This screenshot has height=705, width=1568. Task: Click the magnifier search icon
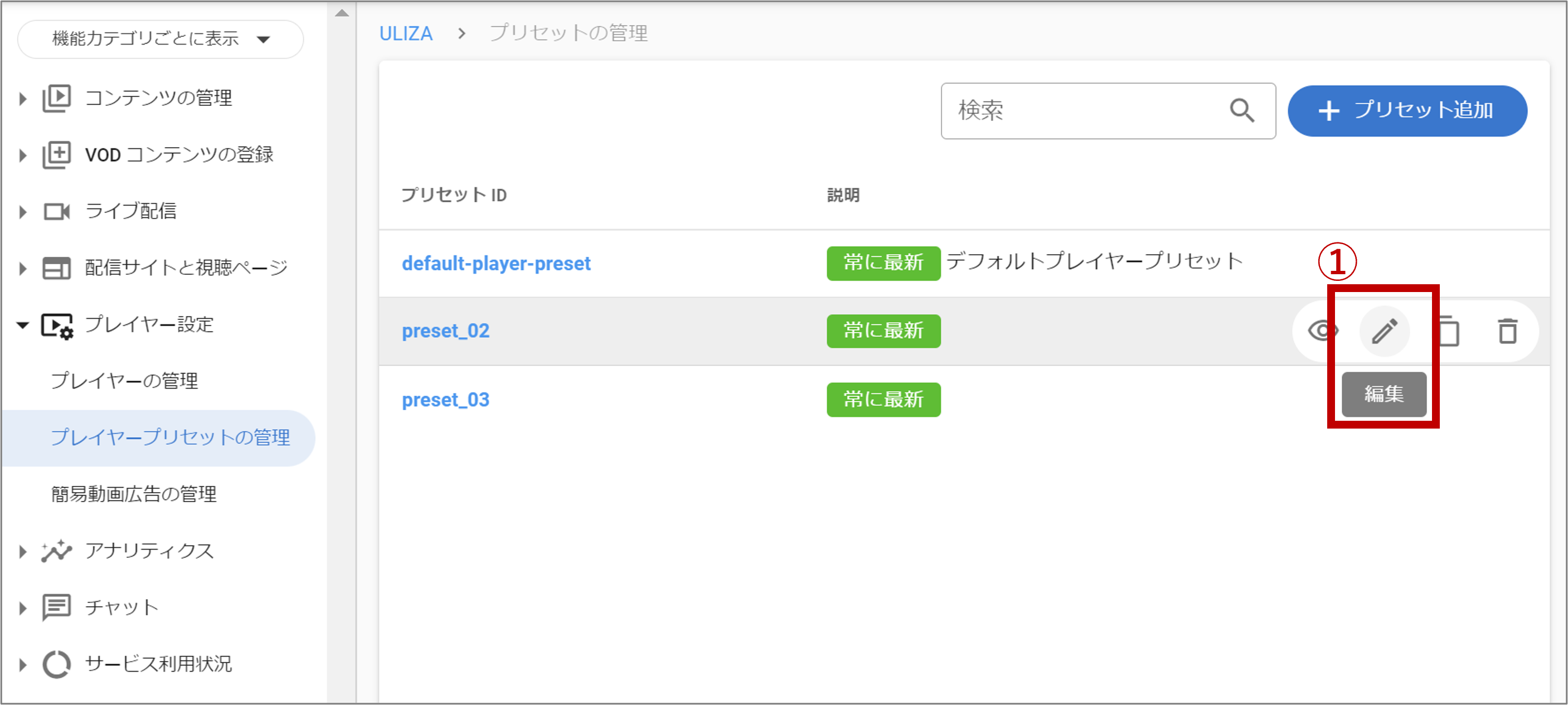tap(1242, 111)
